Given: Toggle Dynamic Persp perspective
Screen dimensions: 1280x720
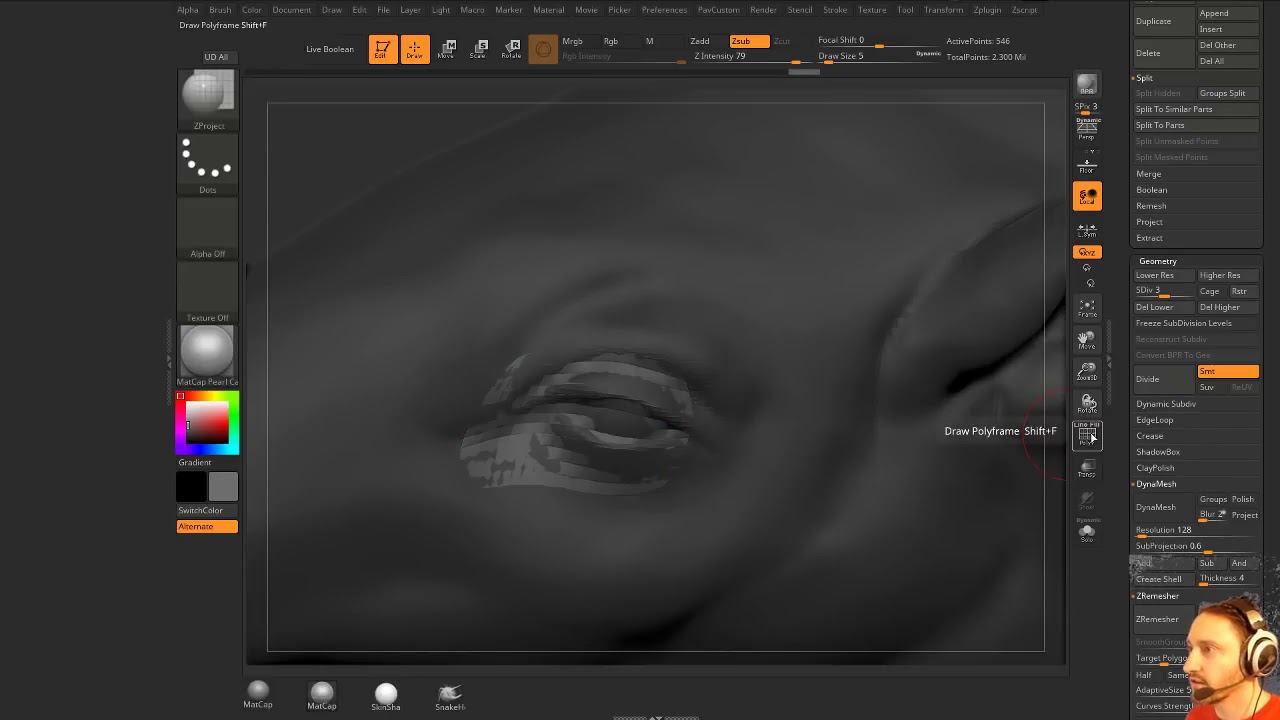Looking at the screenshot, I should 1087,128.
